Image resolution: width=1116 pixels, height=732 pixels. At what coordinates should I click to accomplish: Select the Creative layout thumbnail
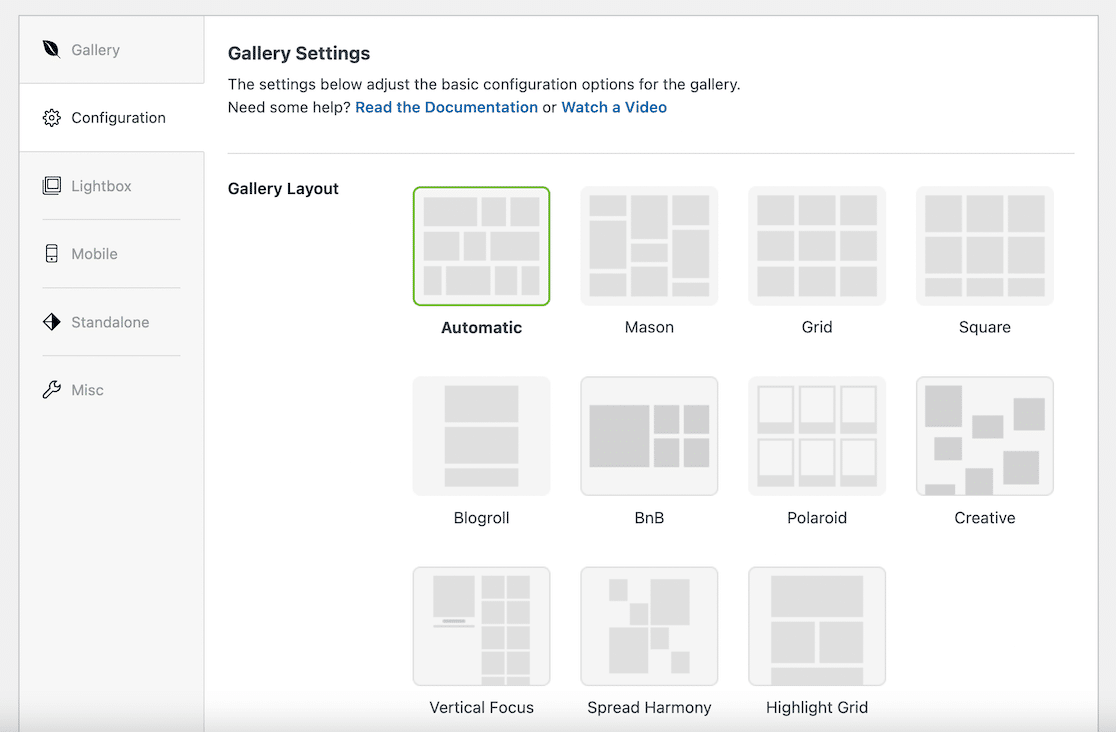(985, 436)
